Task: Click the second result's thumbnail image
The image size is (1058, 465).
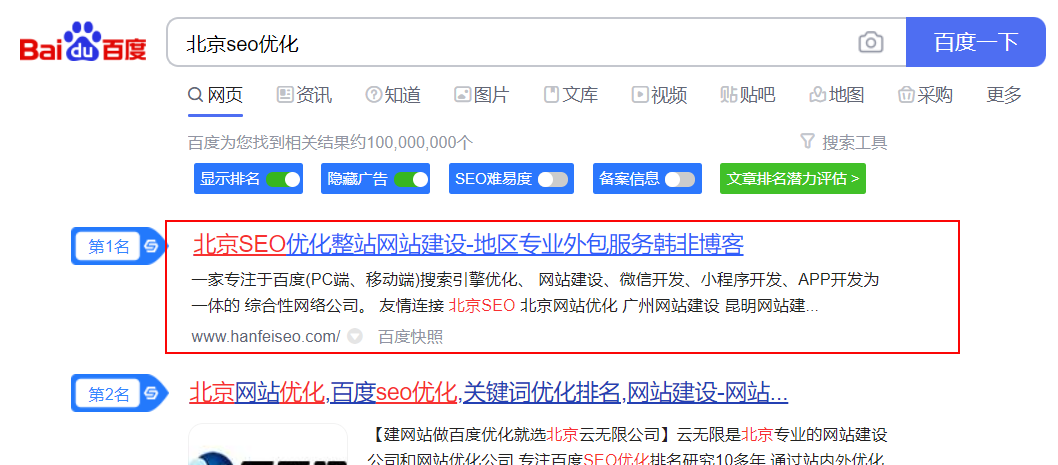Action: (268, 444)
